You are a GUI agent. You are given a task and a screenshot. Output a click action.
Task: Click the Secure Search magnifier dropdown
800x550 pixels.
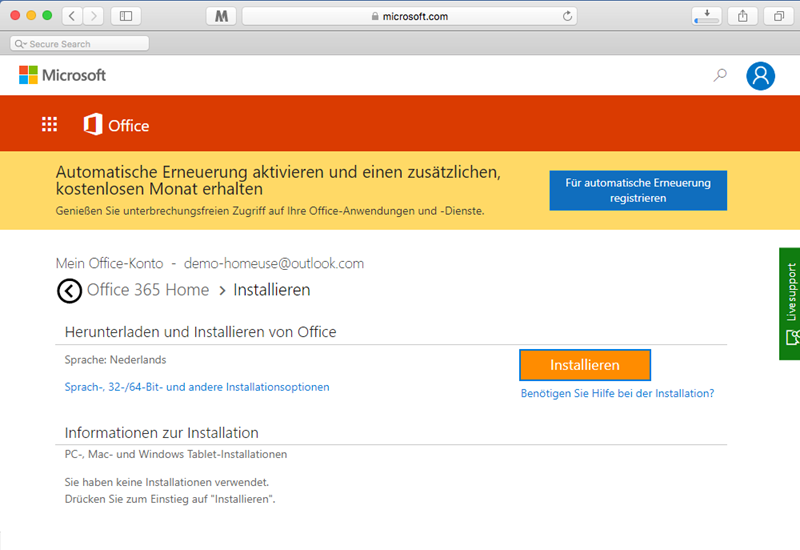click(x=20, y=44)
